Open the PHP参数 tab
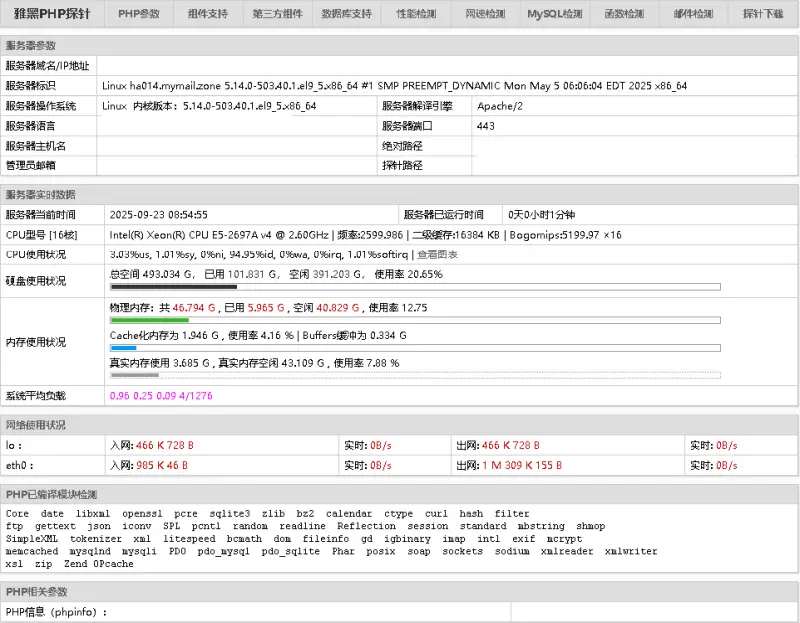Image resolution: width=800 pixels, height=623 pixels. 139,14
